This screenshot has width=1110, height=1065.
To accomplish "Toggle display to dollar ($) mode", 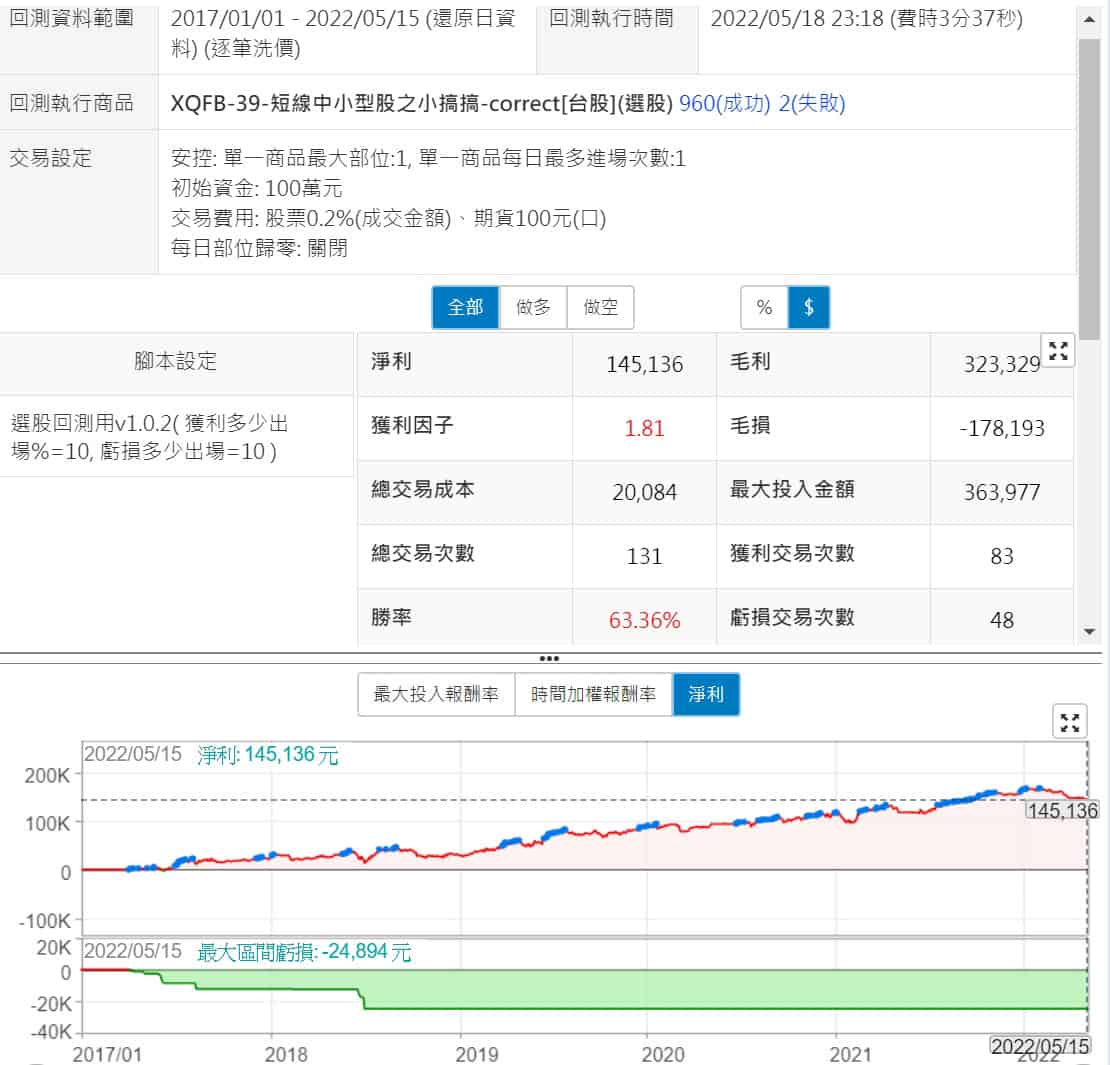I will (x=809, y=308).
